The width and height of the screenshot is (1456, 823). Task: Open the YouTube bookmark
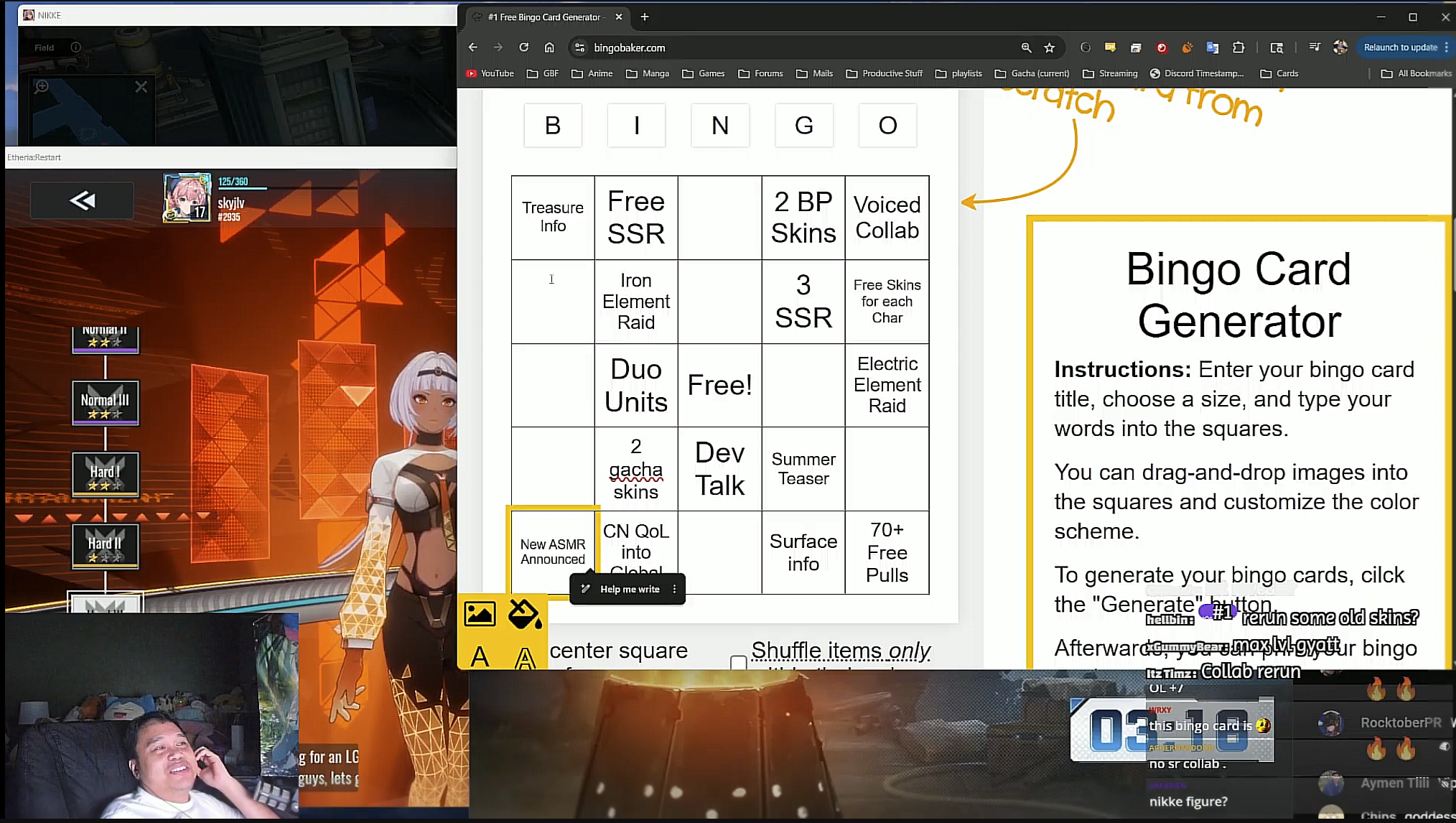pyautogui.click(x=490, y=73)
